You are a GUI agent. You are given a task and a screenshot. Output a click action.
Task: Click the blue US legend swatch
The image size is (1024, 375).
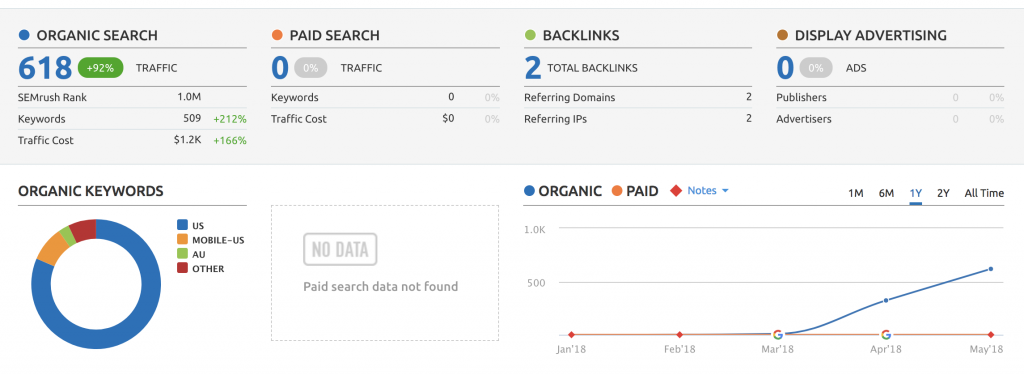click(x=182, y=225)
